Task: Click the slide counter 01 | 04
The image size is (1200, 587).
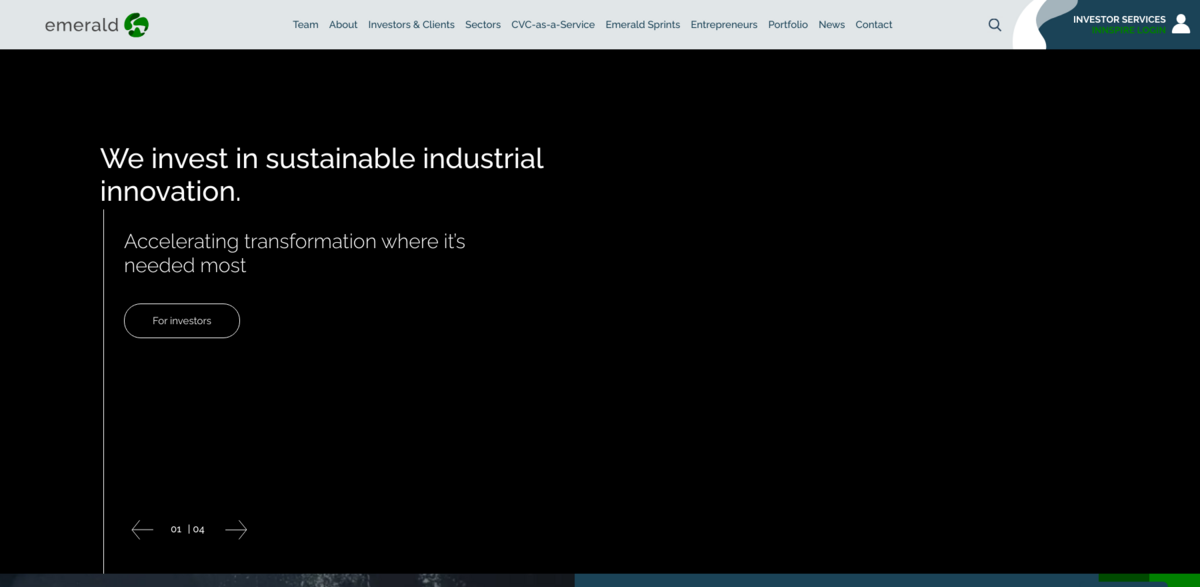Action: coord(187,530)
